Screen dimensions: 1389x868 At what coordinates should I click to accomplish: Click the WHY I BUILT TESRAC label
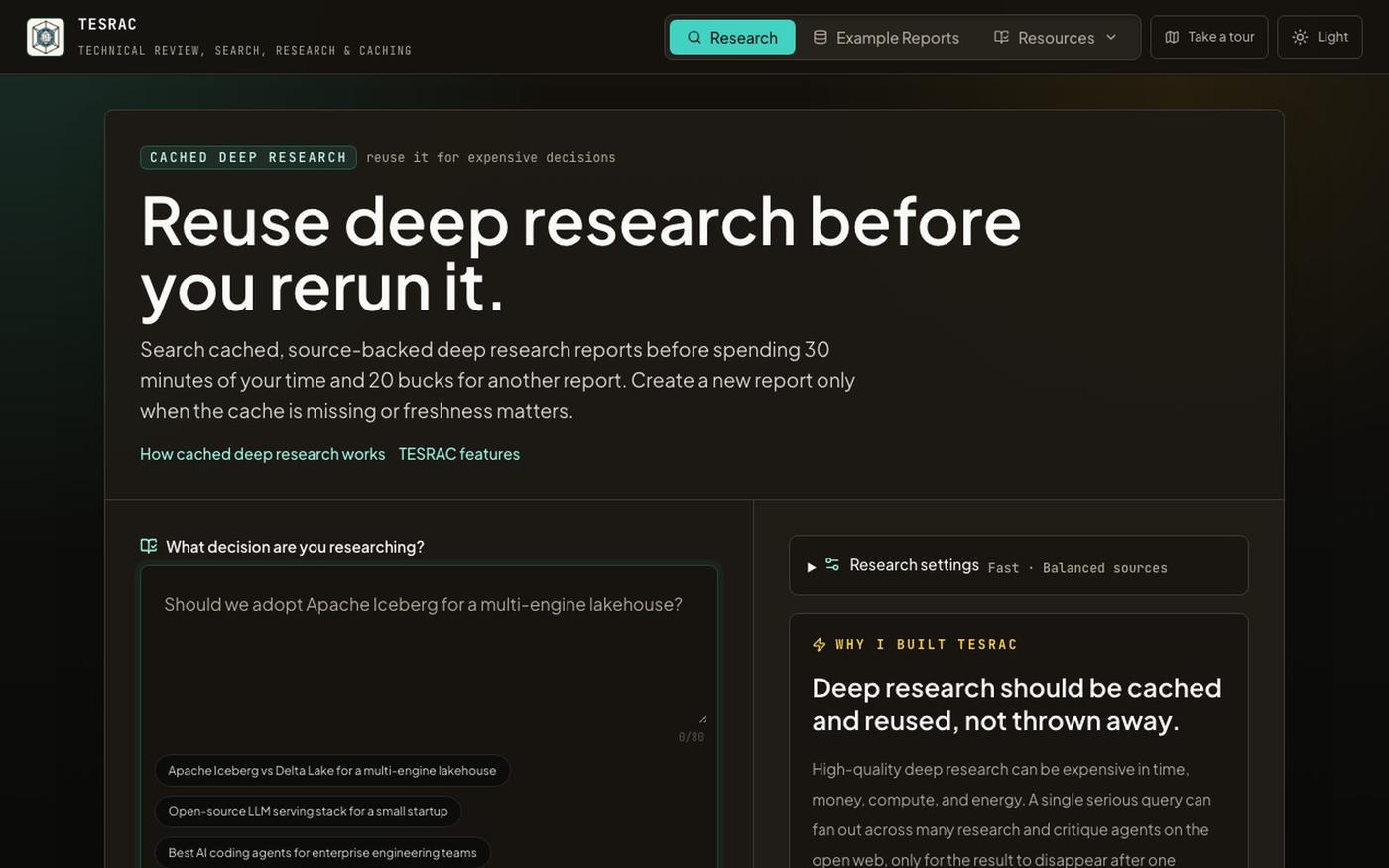pyautogui.click(x=926, y=645)
